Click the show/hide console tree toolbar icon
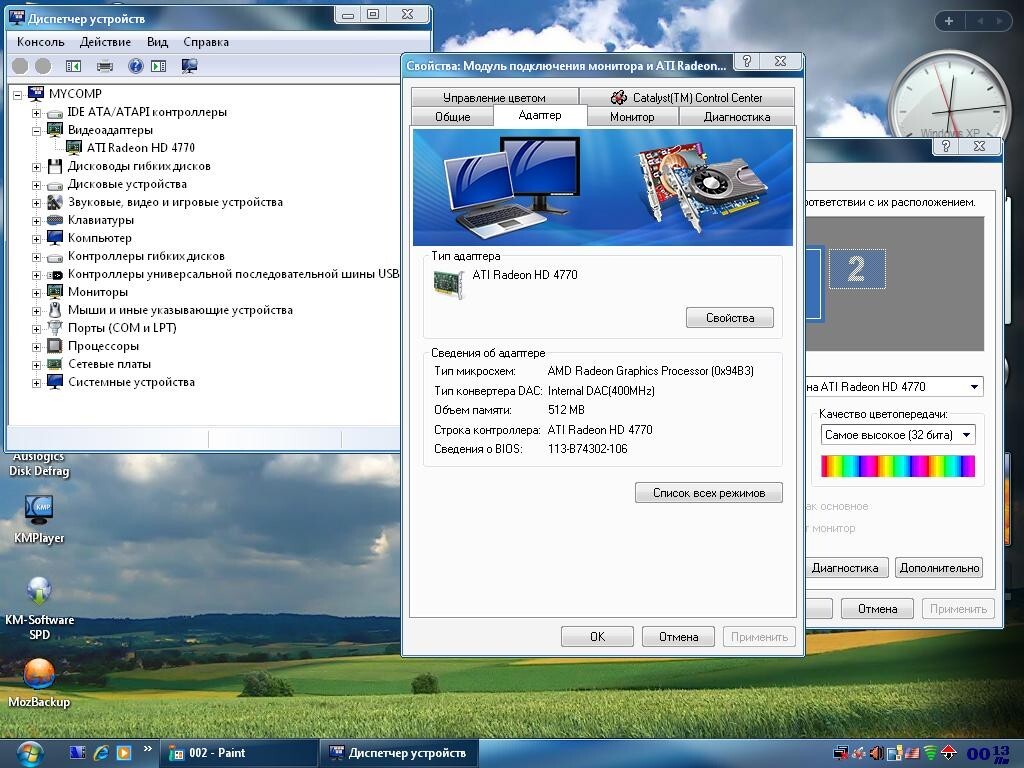Viewport: 1024px width, 768px height. [73, 66]
